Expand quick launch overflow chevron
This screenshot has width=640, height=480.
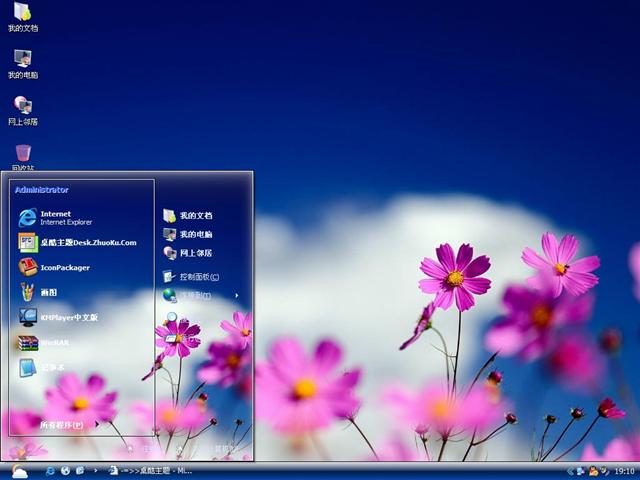(x=96, y=471)
